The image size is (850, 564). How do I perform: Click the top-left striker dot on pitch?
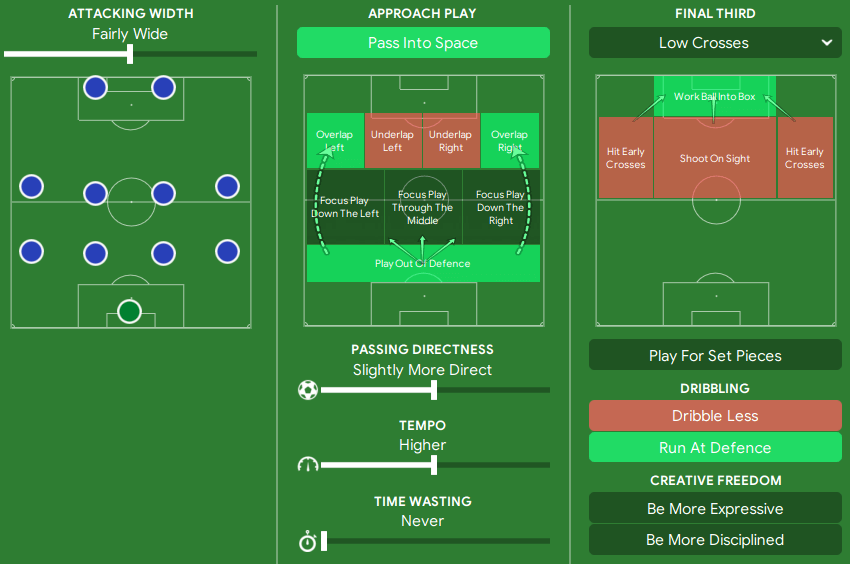95,87
